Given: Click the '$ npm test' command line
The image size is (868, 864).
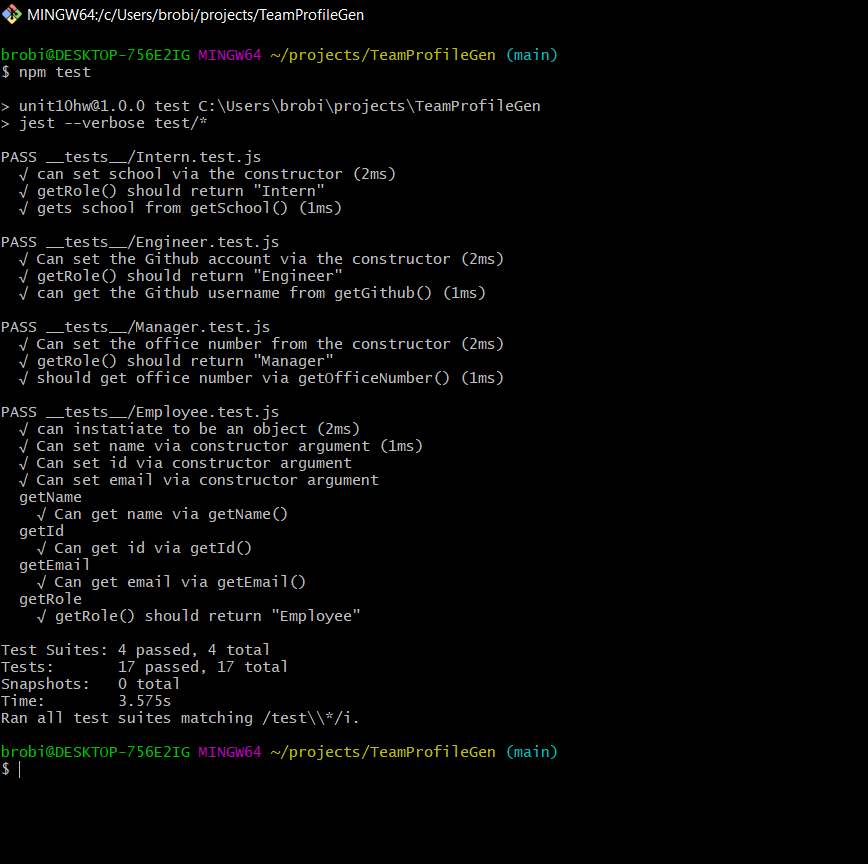Looking at the screenshot, I should pos(46,73).
